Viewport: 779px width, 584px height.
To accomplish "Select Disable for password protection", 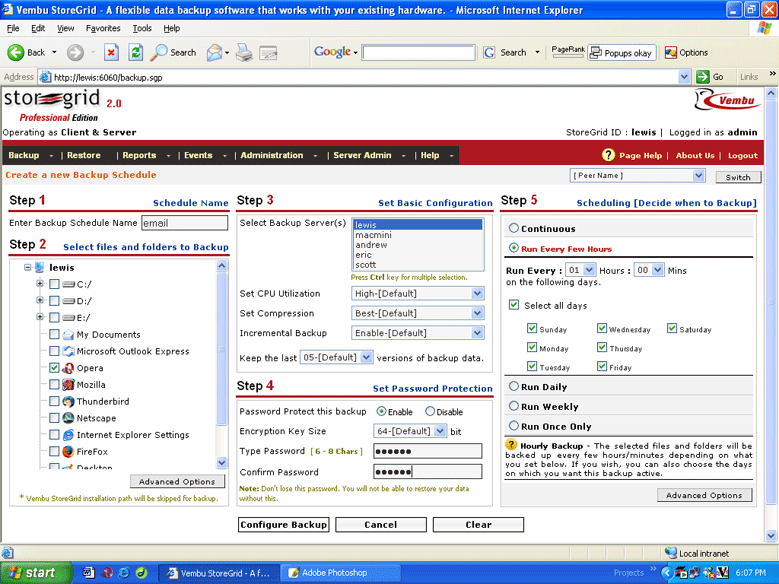I will coord(430,411).
